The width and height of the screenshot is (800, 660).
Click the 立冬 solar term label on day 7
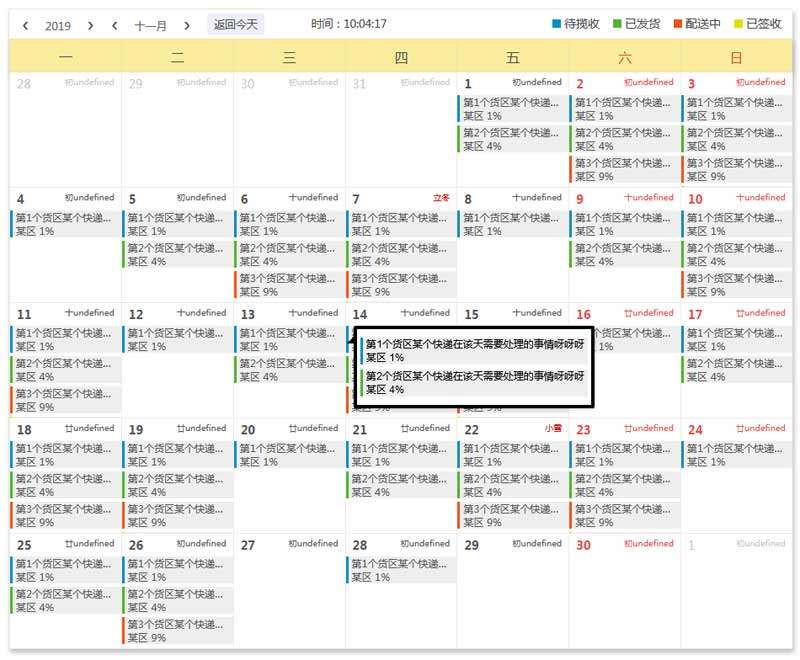point(441,198)
